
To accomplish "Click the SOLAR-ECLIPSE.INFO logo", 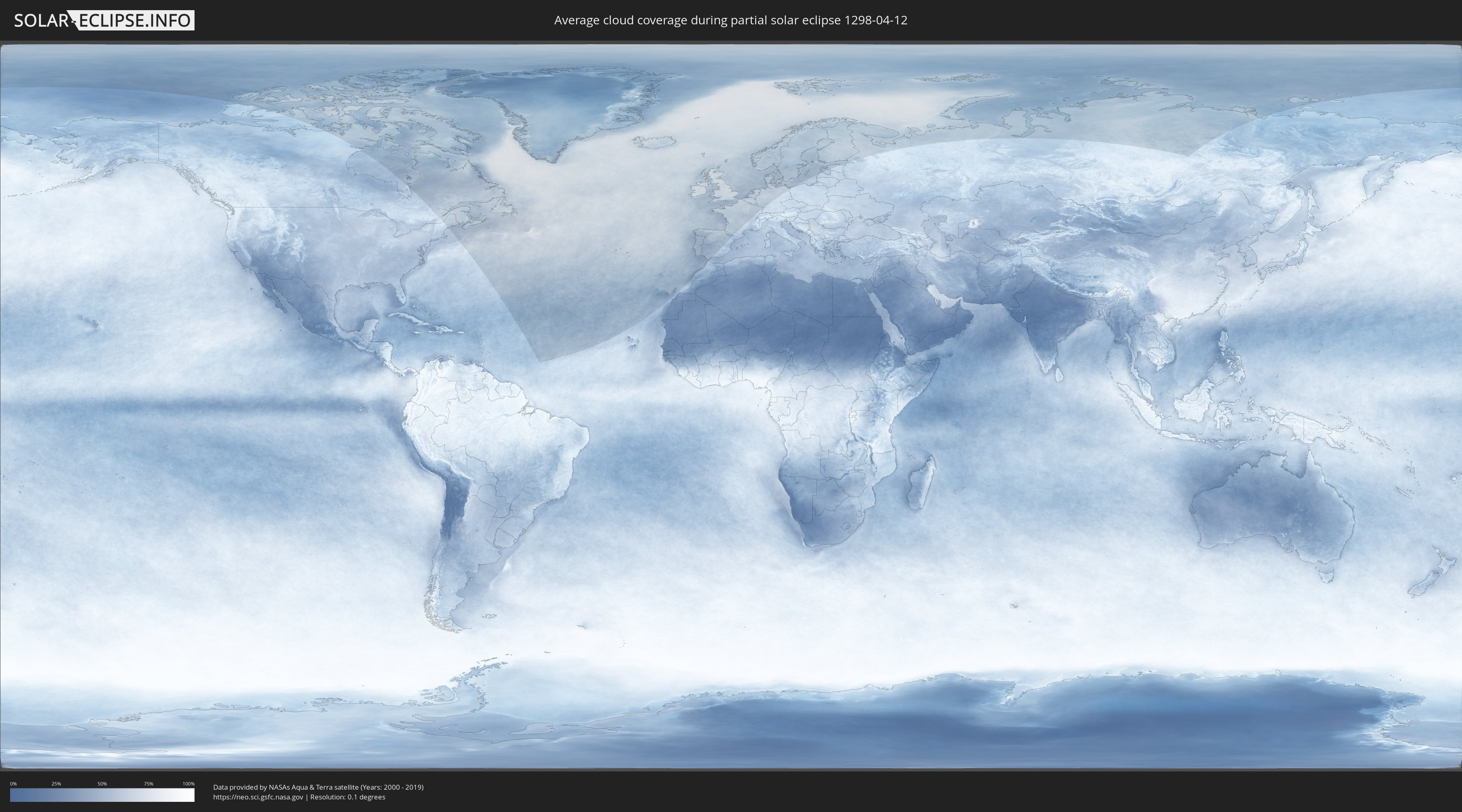I will 104,20.
